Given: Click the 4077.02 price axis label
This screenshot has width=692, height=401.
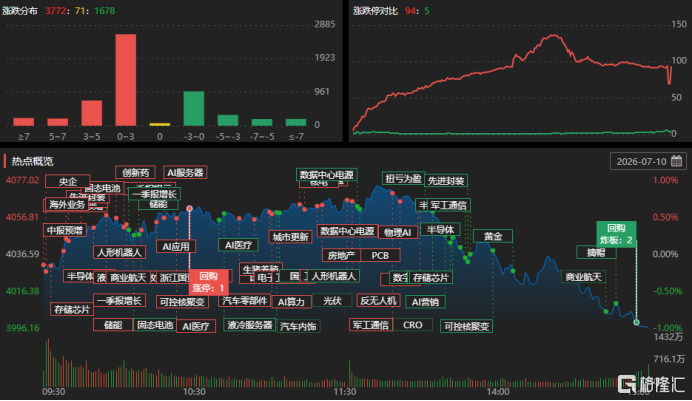Looking at the screenshot, I should point(22,180).
